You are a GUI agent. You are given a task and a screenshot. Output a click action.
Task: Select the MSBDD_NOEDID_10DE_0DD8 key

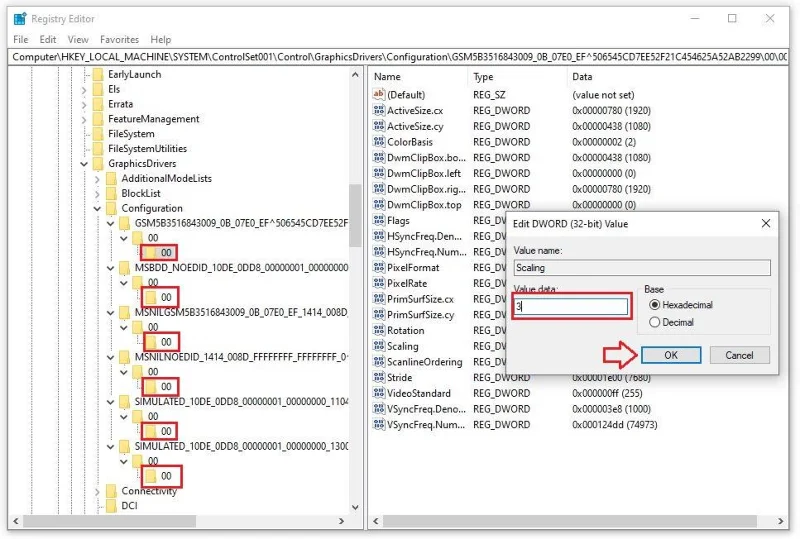click(x=241, y=267)
